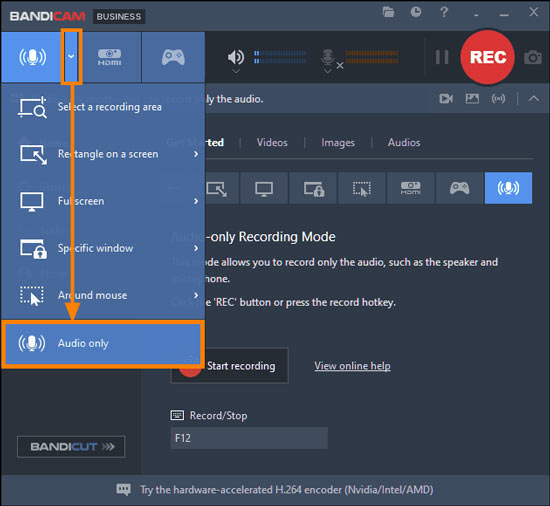Select gamepad icon in mode strip
550x506 pixels.
click(x=459, y=188)
